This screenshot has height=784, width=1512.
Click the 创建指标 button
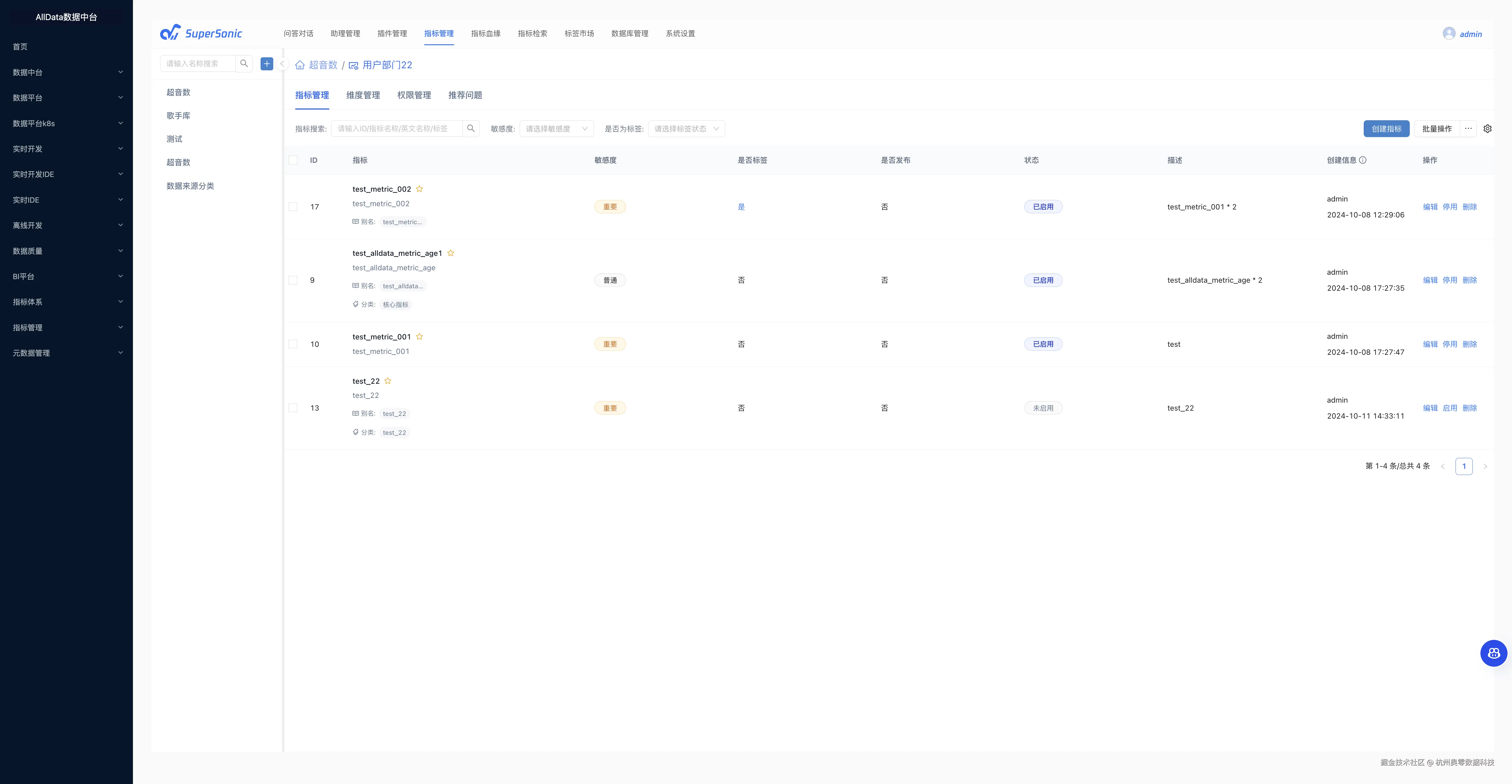pyautogui.click(x=1386, y=129)
